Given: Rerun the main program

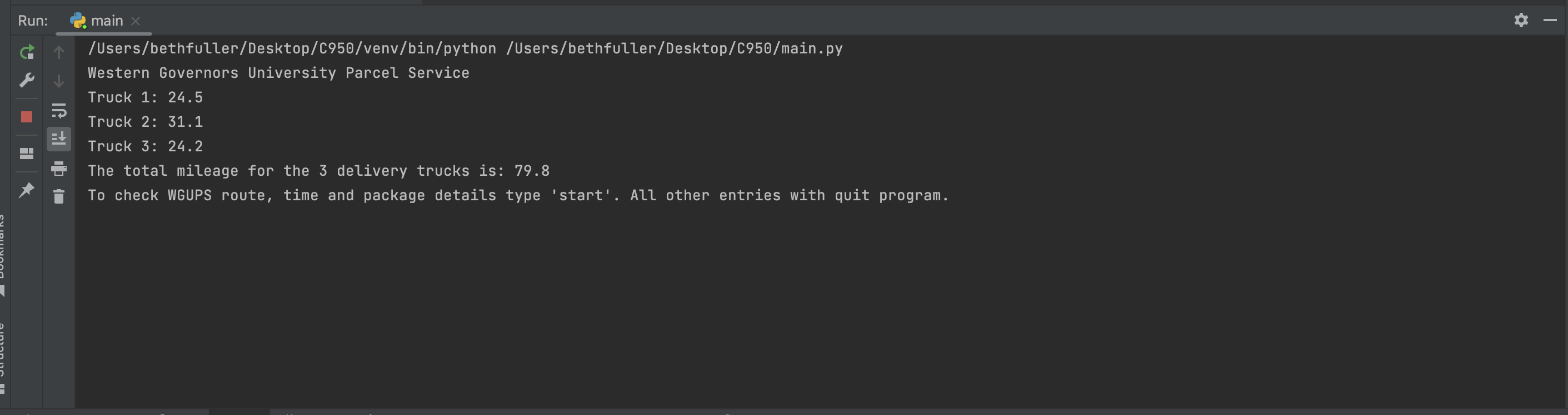Looking at the screenshot, I should 27,52.
